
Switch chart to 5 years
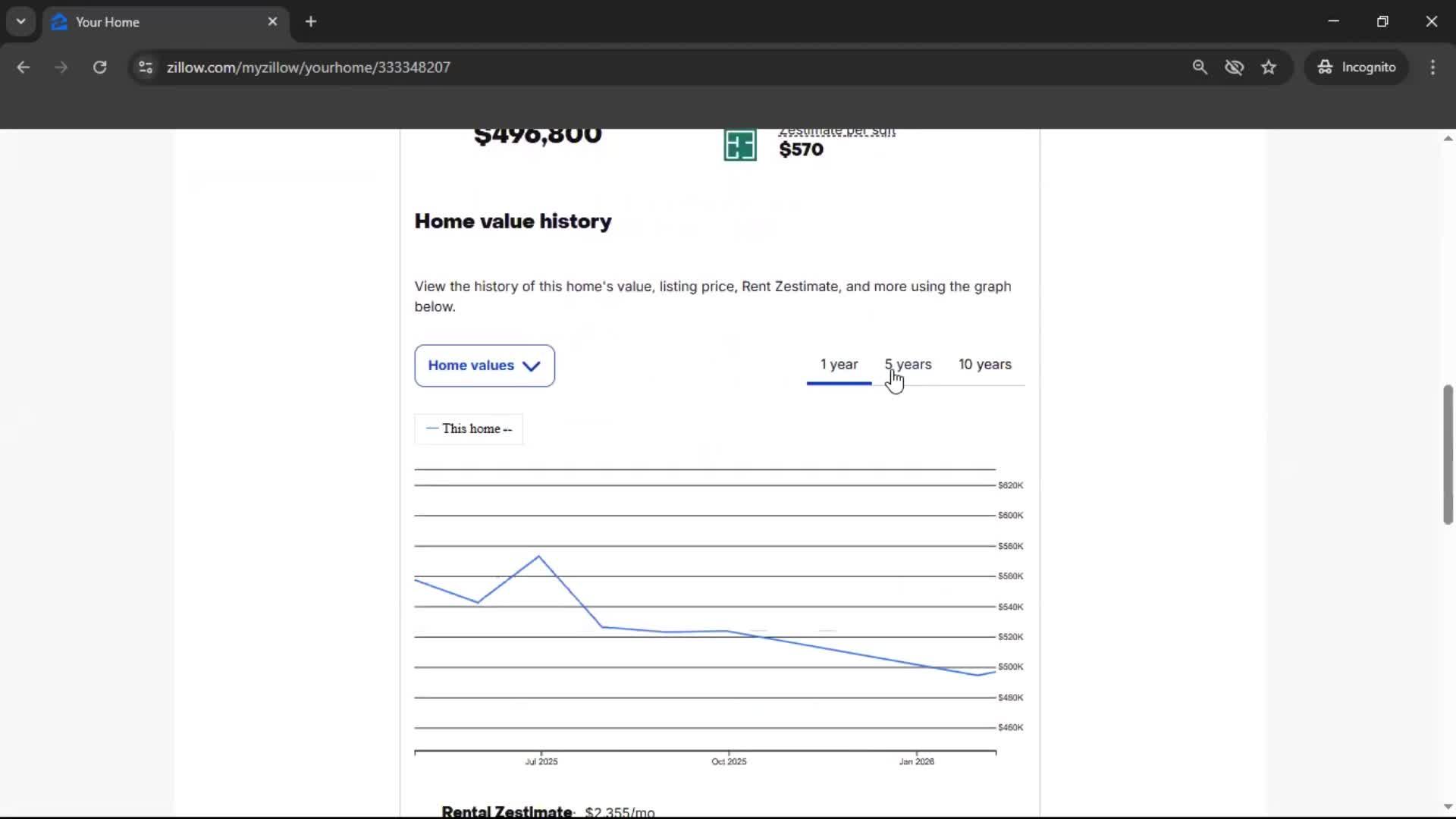tap(908, 365)
